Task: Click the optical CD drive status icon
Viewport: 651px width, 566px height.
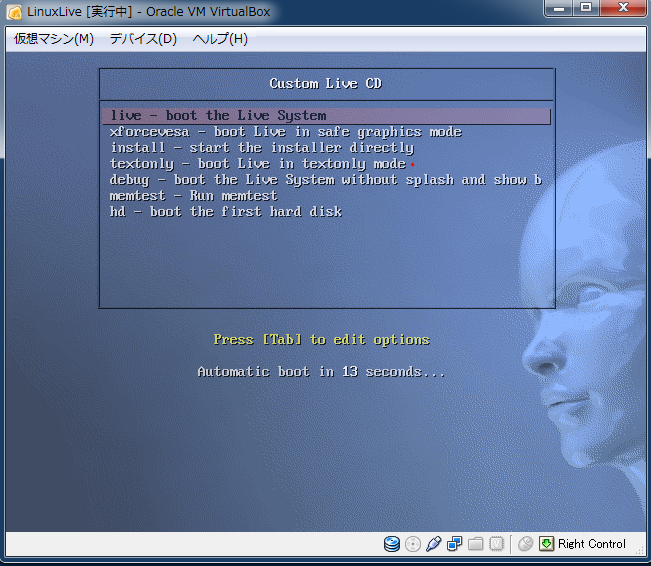Action: pyautogui.click(x=413, y=544)
